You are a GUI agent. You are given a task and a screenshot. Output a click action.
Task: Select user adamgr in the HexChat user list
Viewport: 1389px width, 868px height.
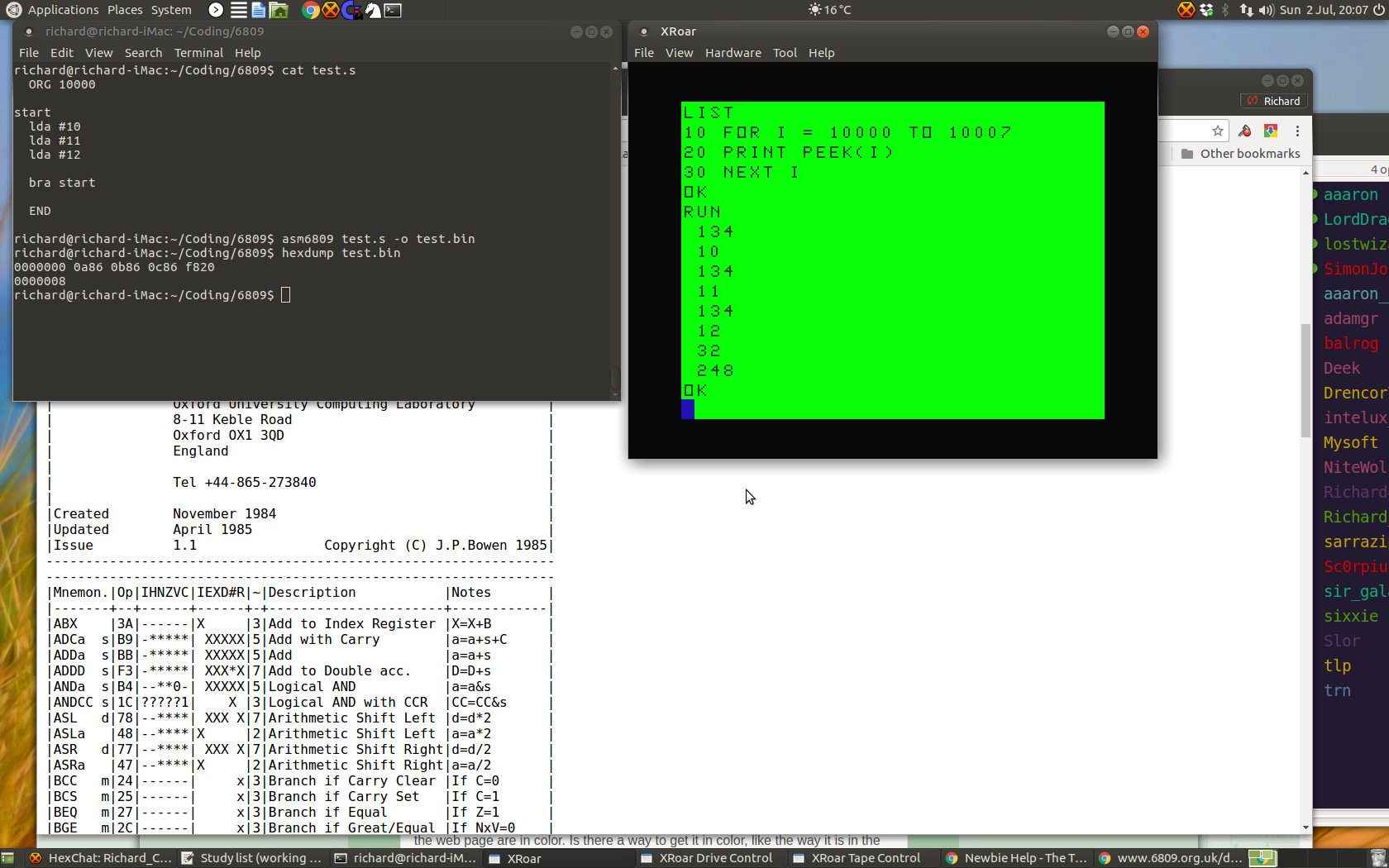(1350, 319)
